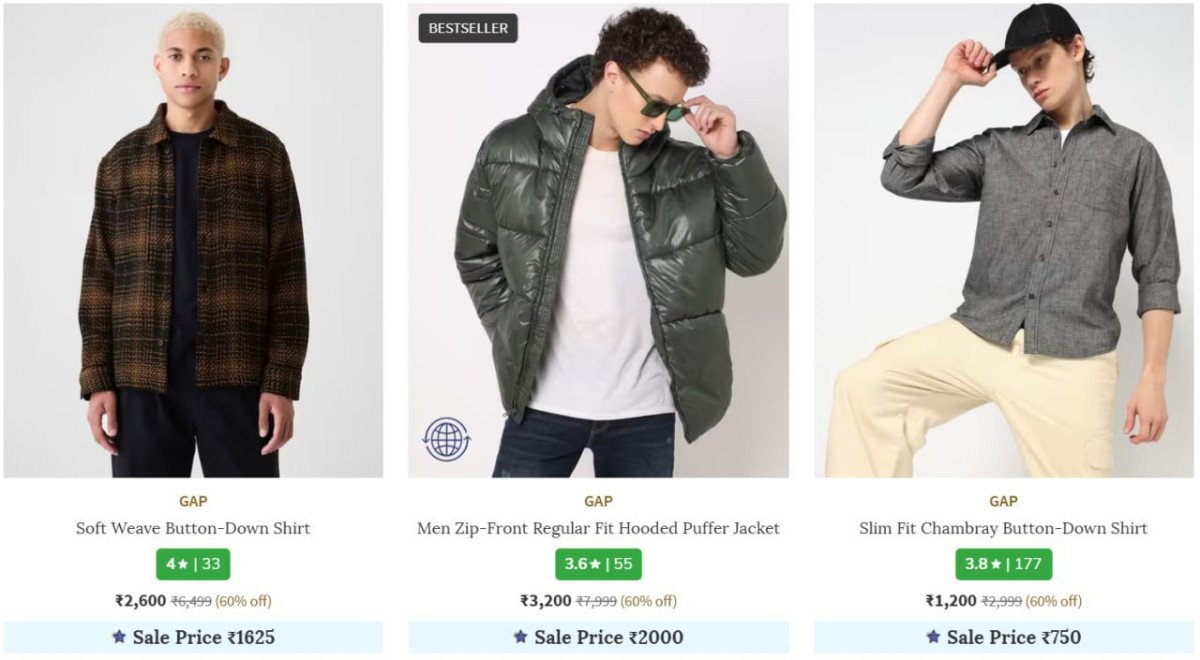Click the ₹3,200 price of puffer jacket
The image size is (1200, 660).
coord(545,601)
